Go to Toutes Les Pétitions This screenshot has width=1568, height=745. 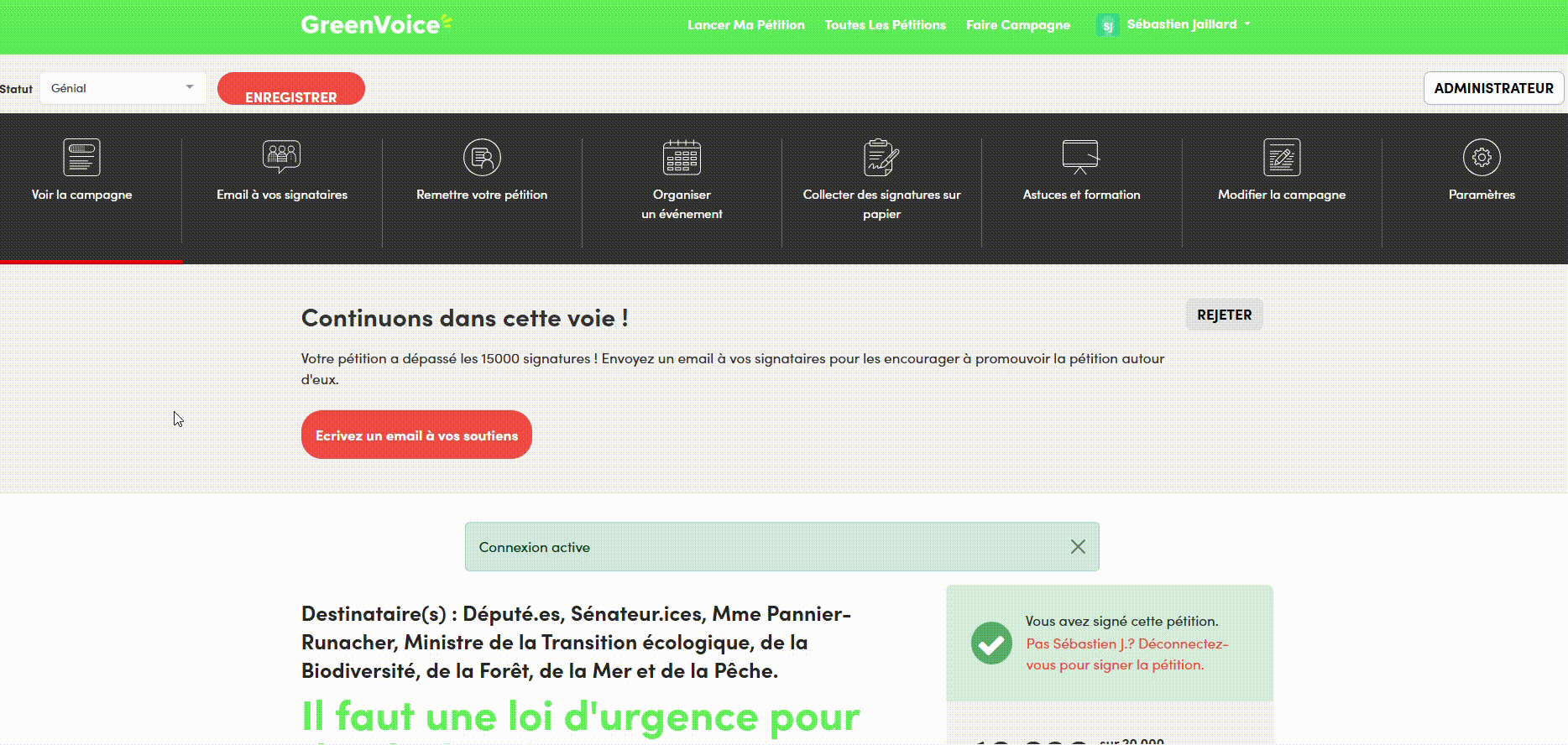[885, 25]
